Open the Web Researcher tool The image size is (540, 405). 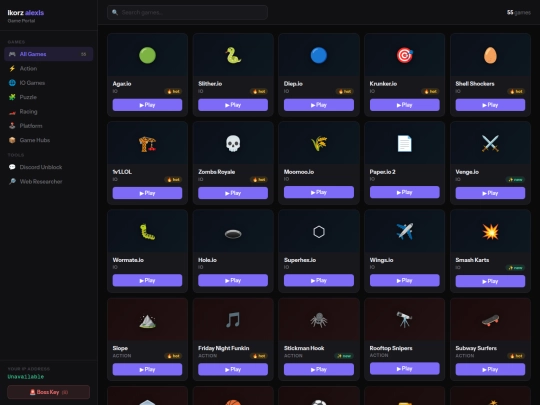49,181
